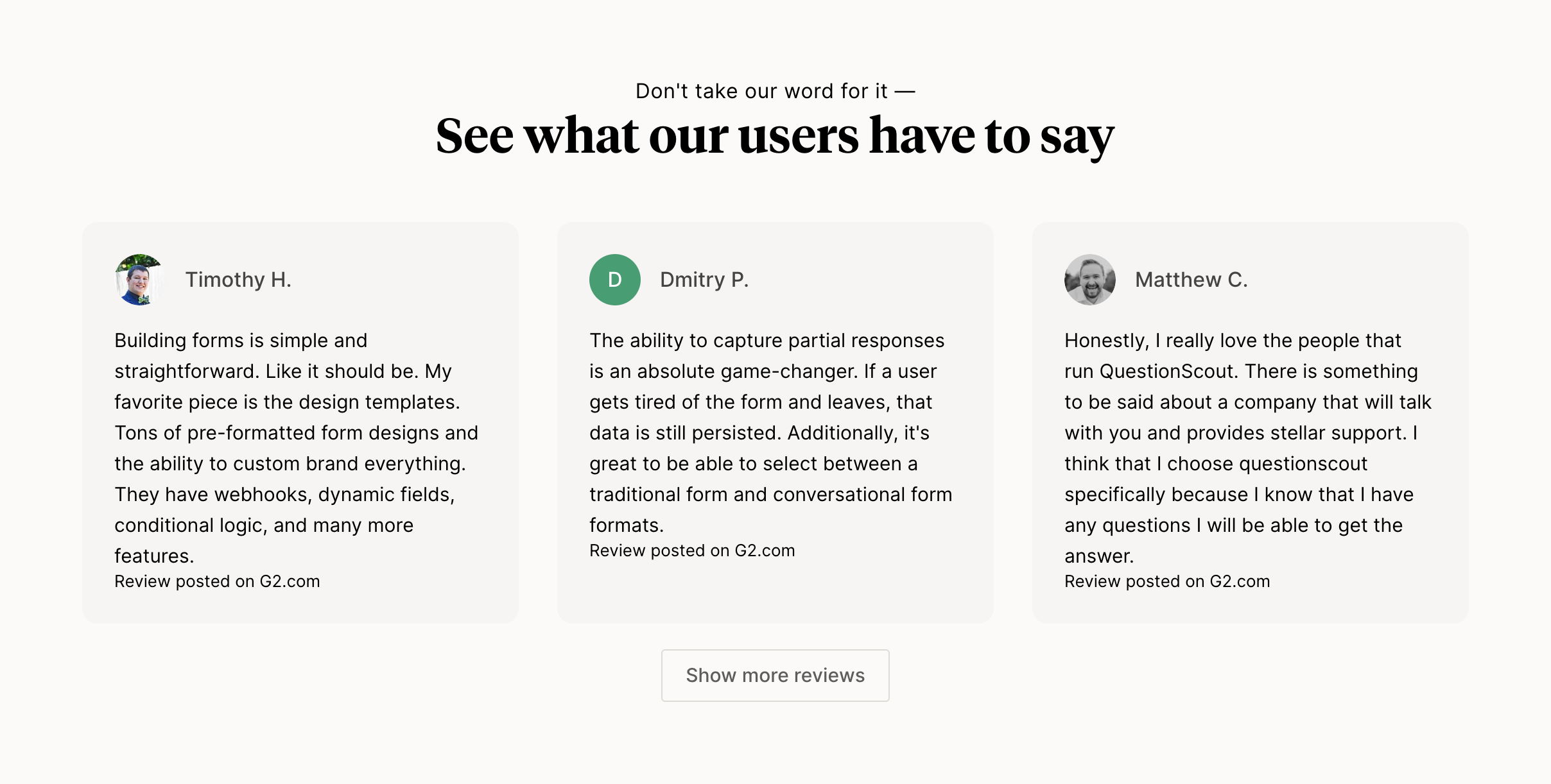The image size is (1551, 784).
Task: Click the phrase 'partial responses' in Dmitry's review
Action: [x=865, y=340]
